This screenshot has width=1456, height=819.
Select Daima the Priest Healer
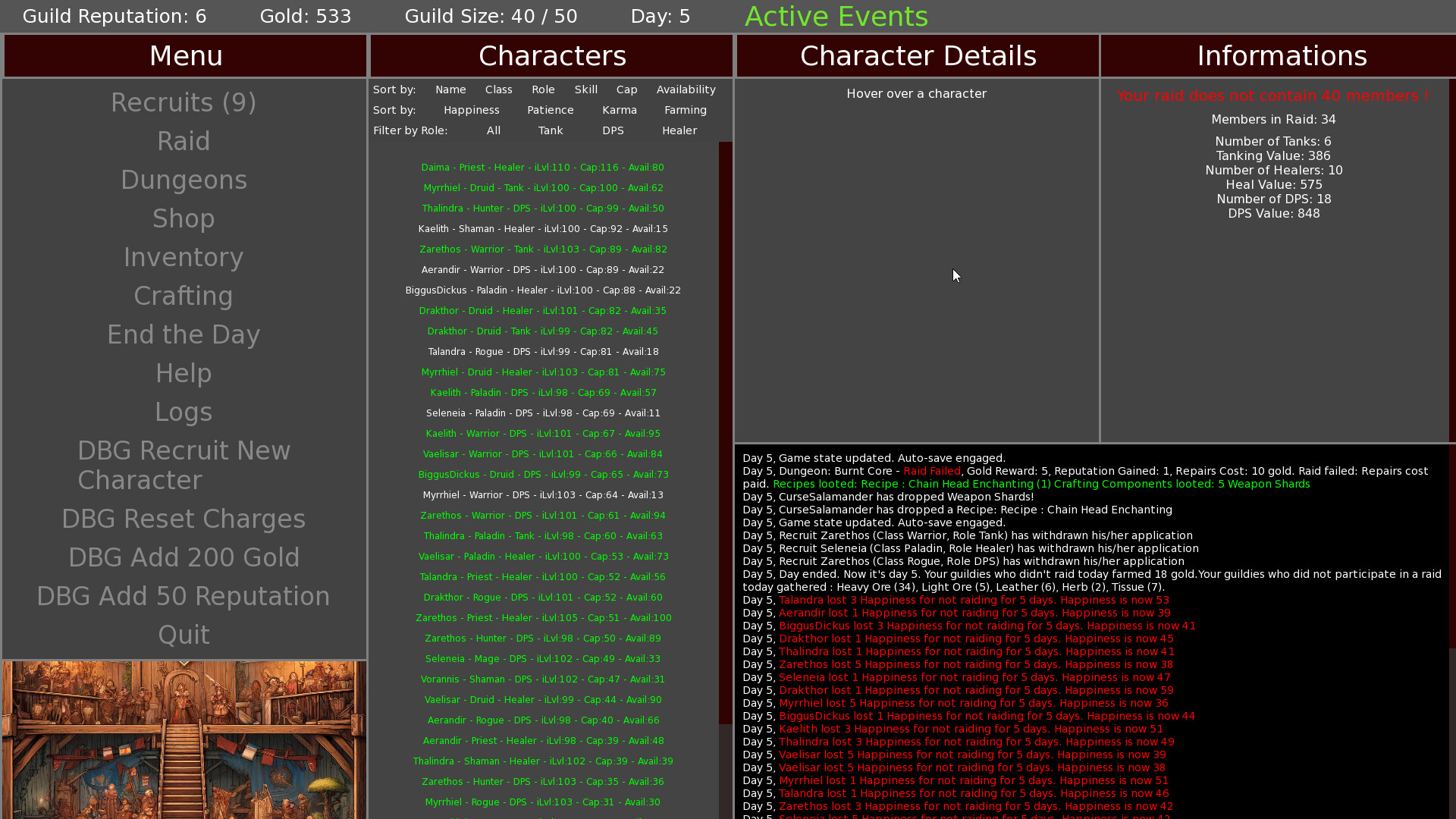point(542,167)
